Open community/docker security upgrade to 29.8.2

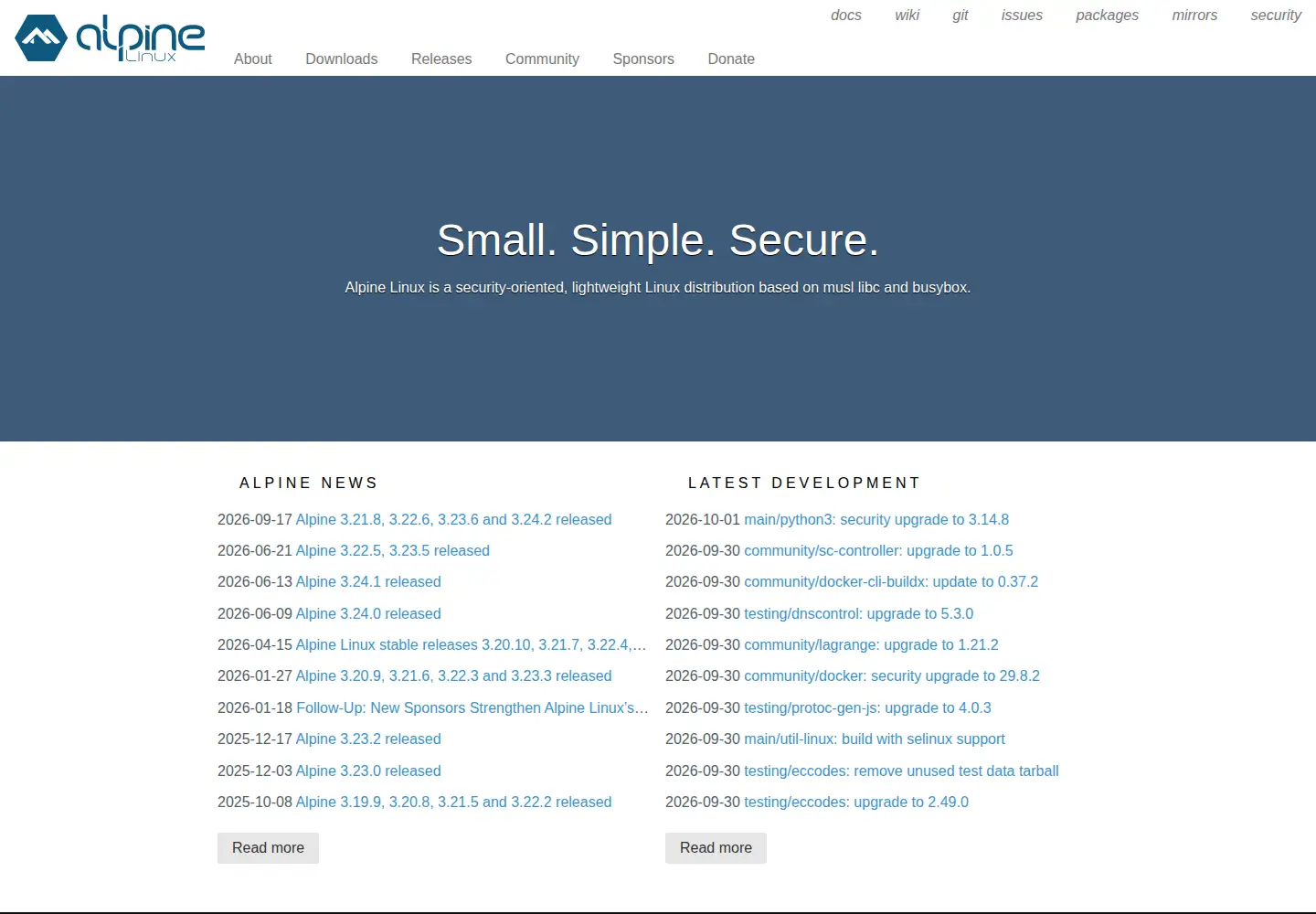892,675
